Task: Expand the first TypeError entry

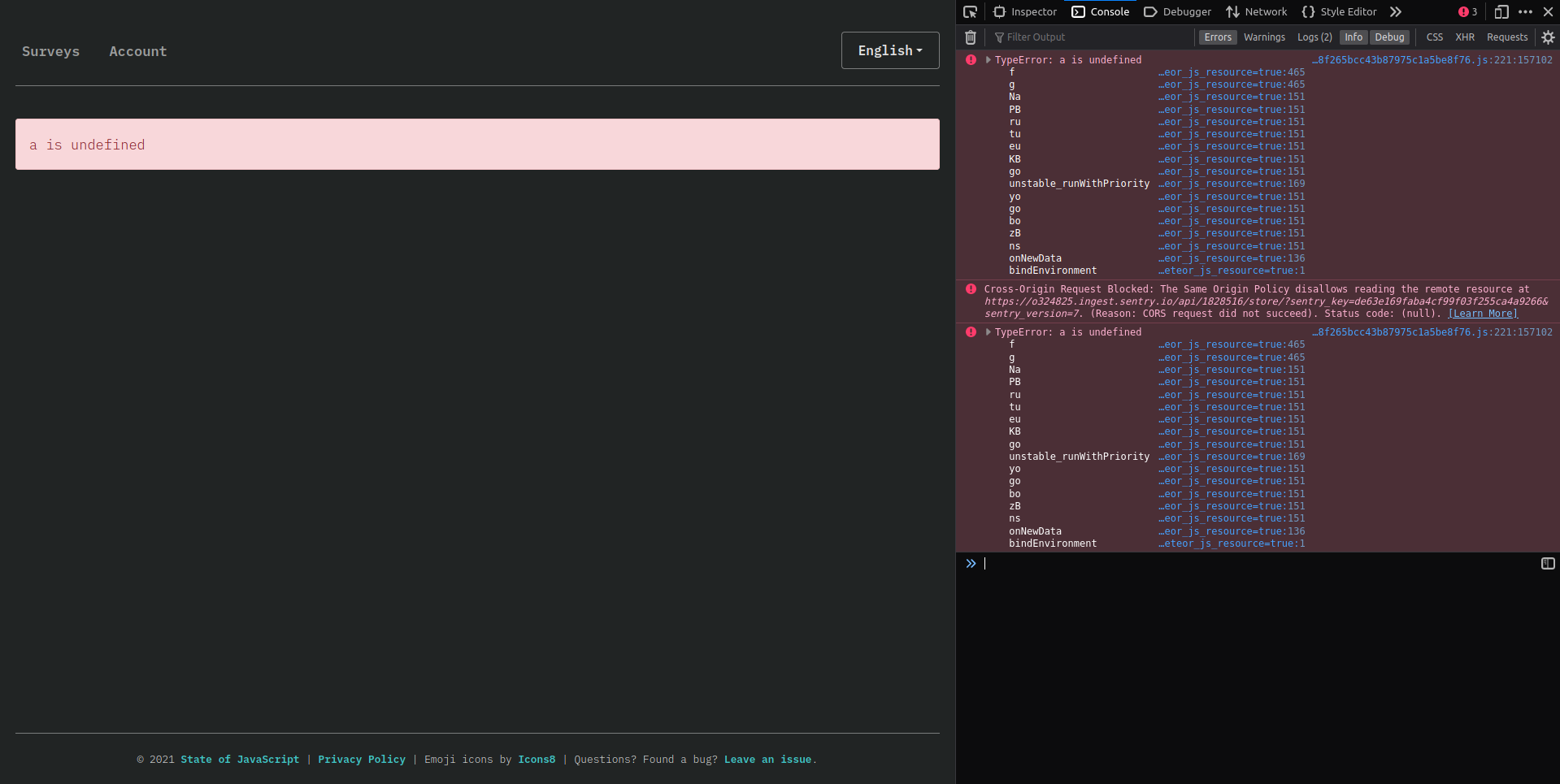Action: pos(989,60)
